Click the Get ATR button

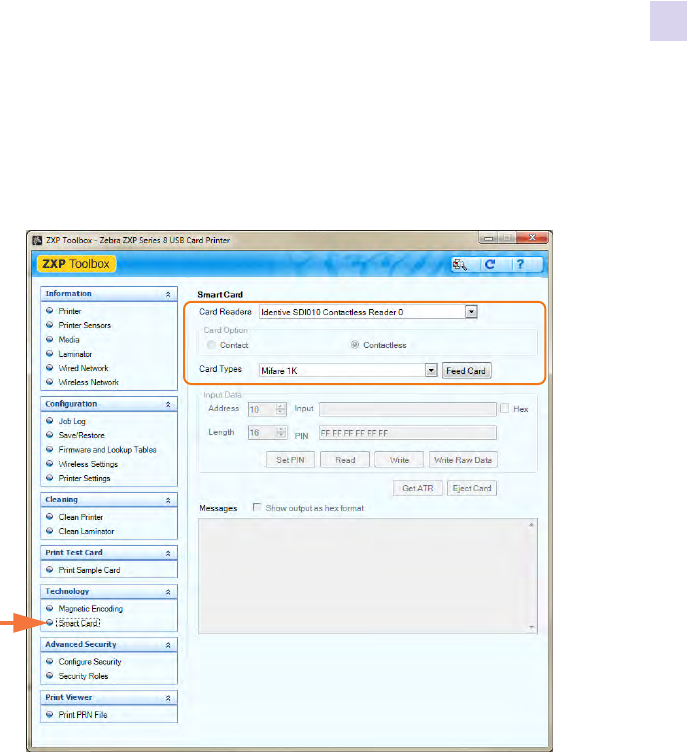418,488
